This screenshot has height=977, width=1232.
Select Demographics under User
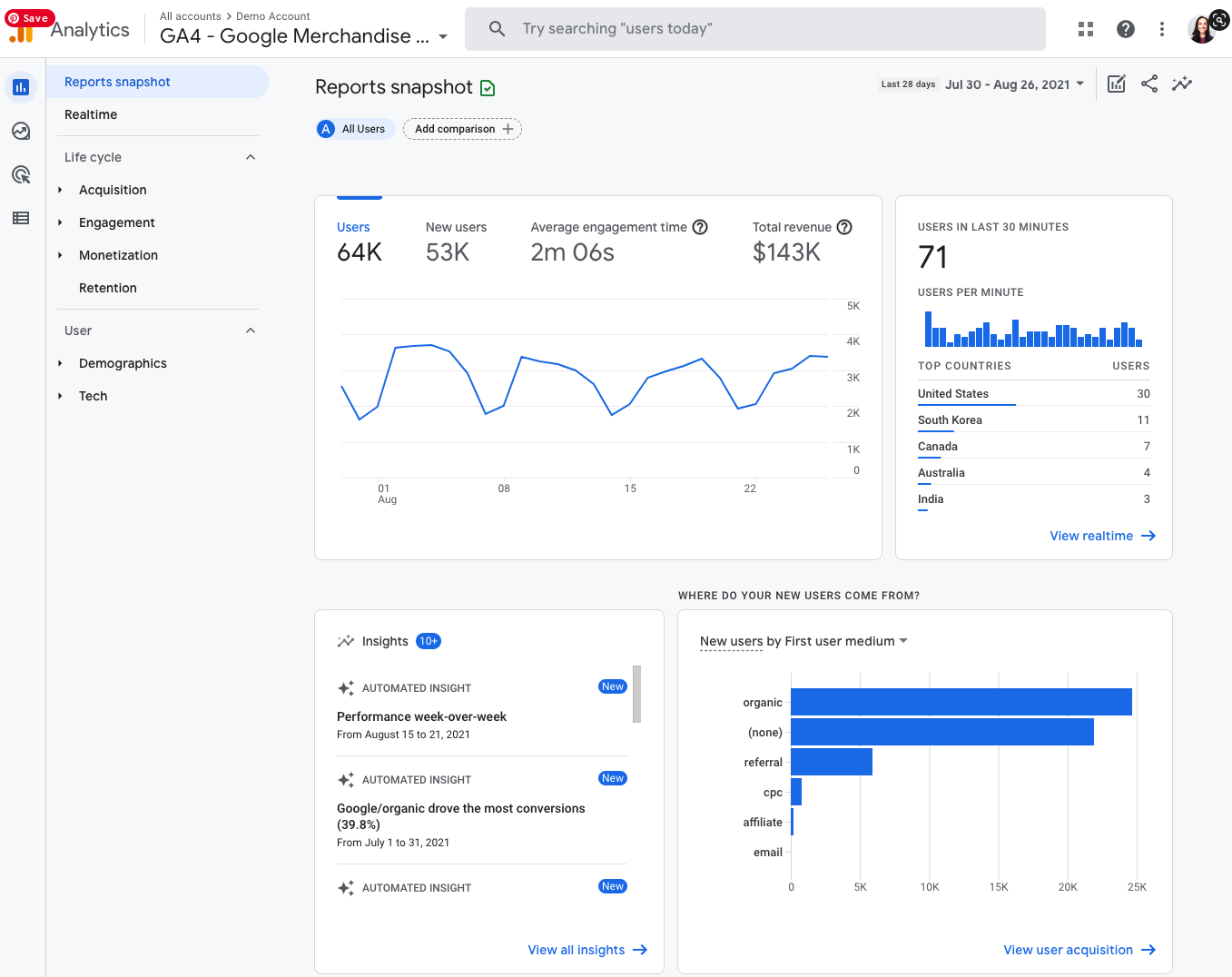[123, 363]
